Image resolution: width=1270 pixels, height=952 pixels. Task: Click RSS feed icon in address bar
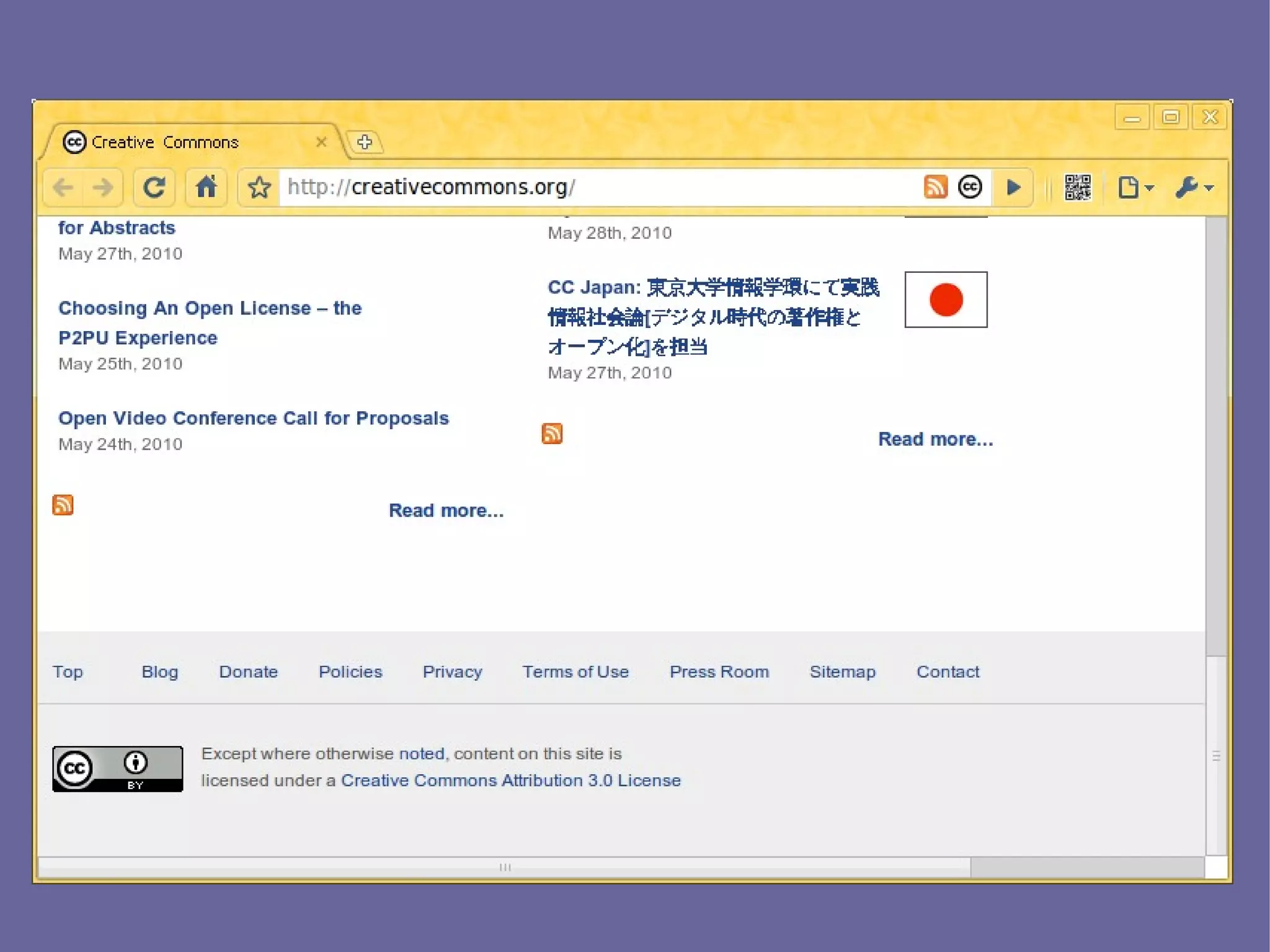pyautogui.click(x=935, y=187)
